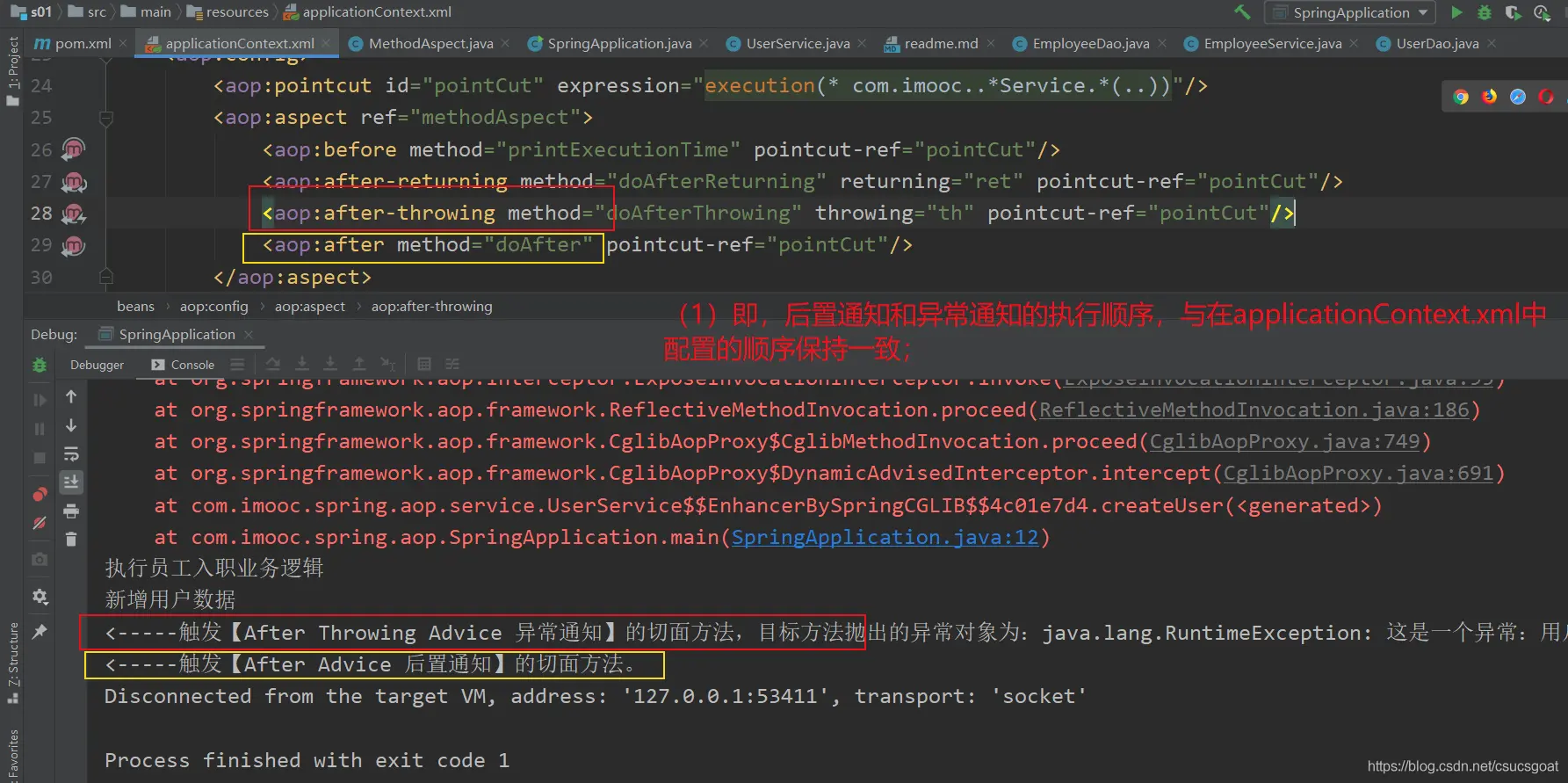Open the CglibAopProxy.java:749 stack link
Image resolution: width=1568 pixels, height=783 pixels.
(x=1284, y=442)
